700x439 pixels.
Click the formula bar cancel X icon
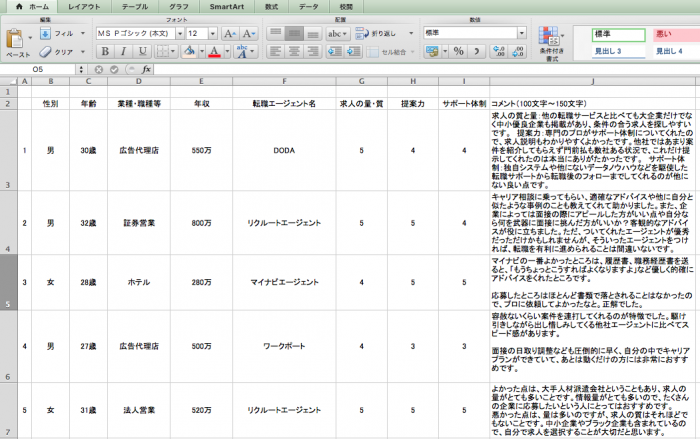(x=99, y=69)
